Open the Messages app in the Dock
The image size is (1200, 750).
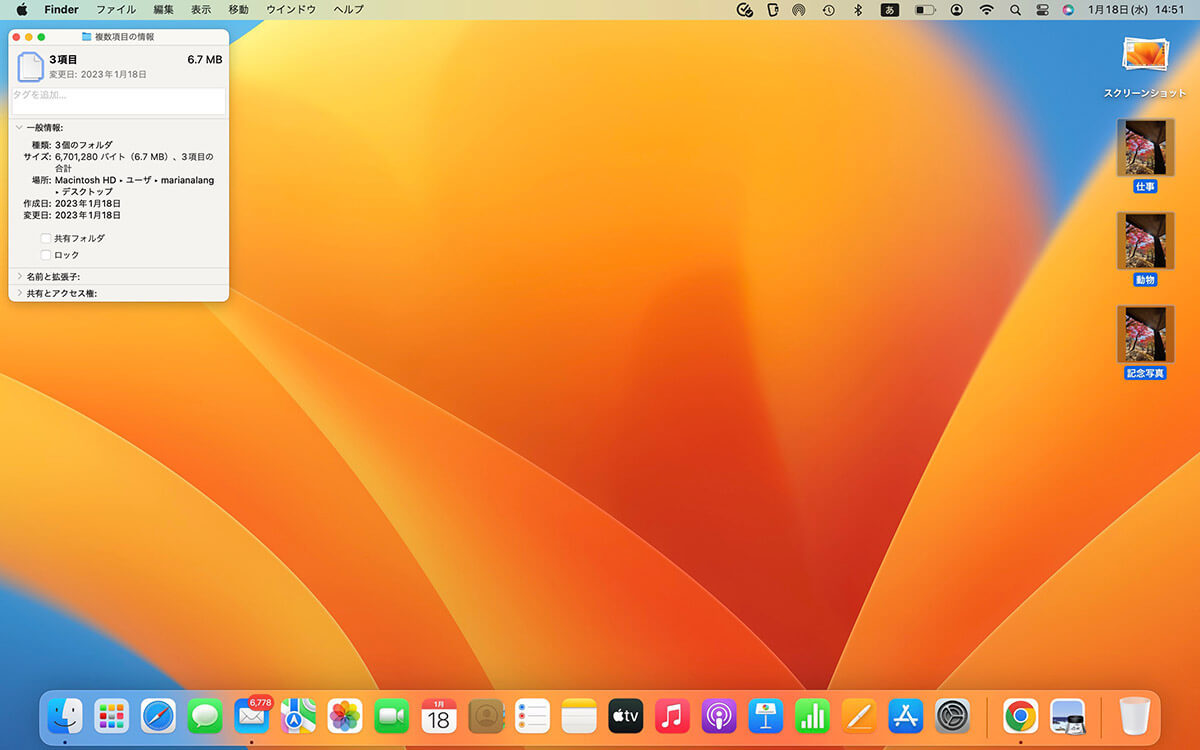[205, 716]
